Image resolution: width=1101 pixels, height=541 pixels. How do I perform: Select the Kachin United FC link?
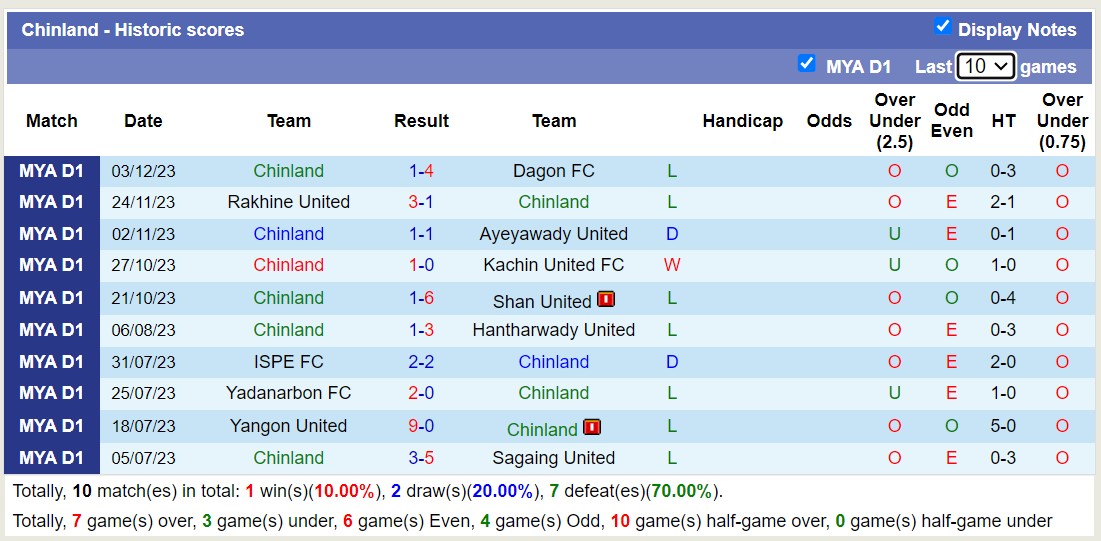pos(553,265)
